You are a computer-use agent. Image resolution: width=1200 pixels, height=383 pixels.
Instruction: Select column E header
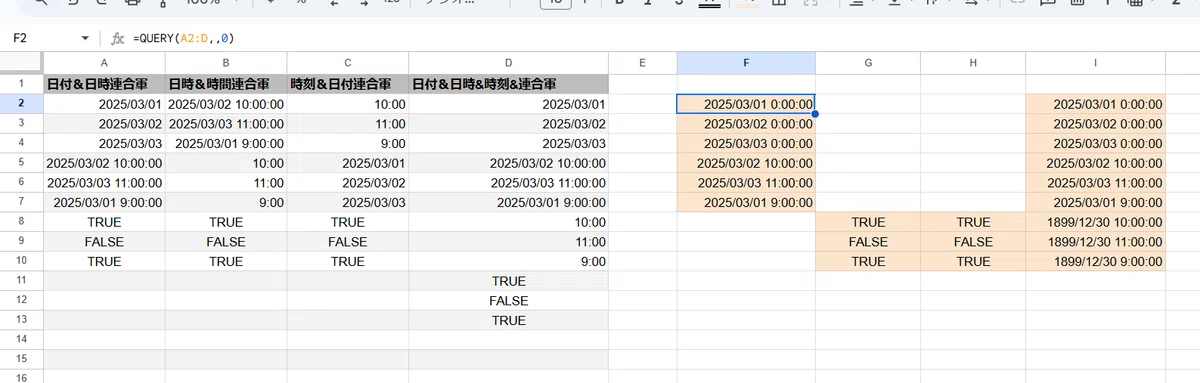pyautogui.click(x=642, y=63)
